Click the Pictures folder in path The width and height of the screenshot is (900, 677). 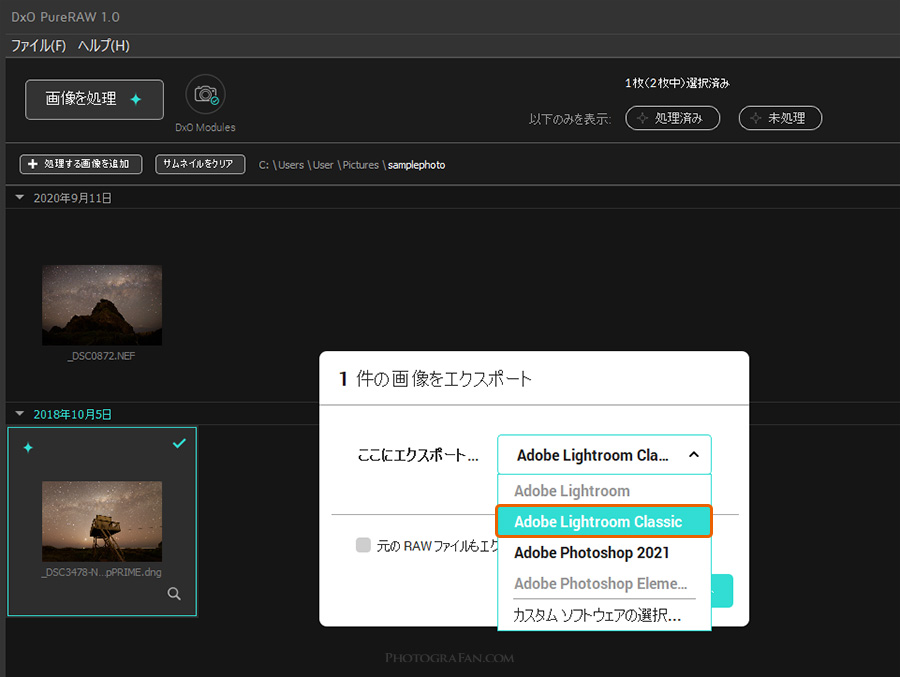[360, 165]
